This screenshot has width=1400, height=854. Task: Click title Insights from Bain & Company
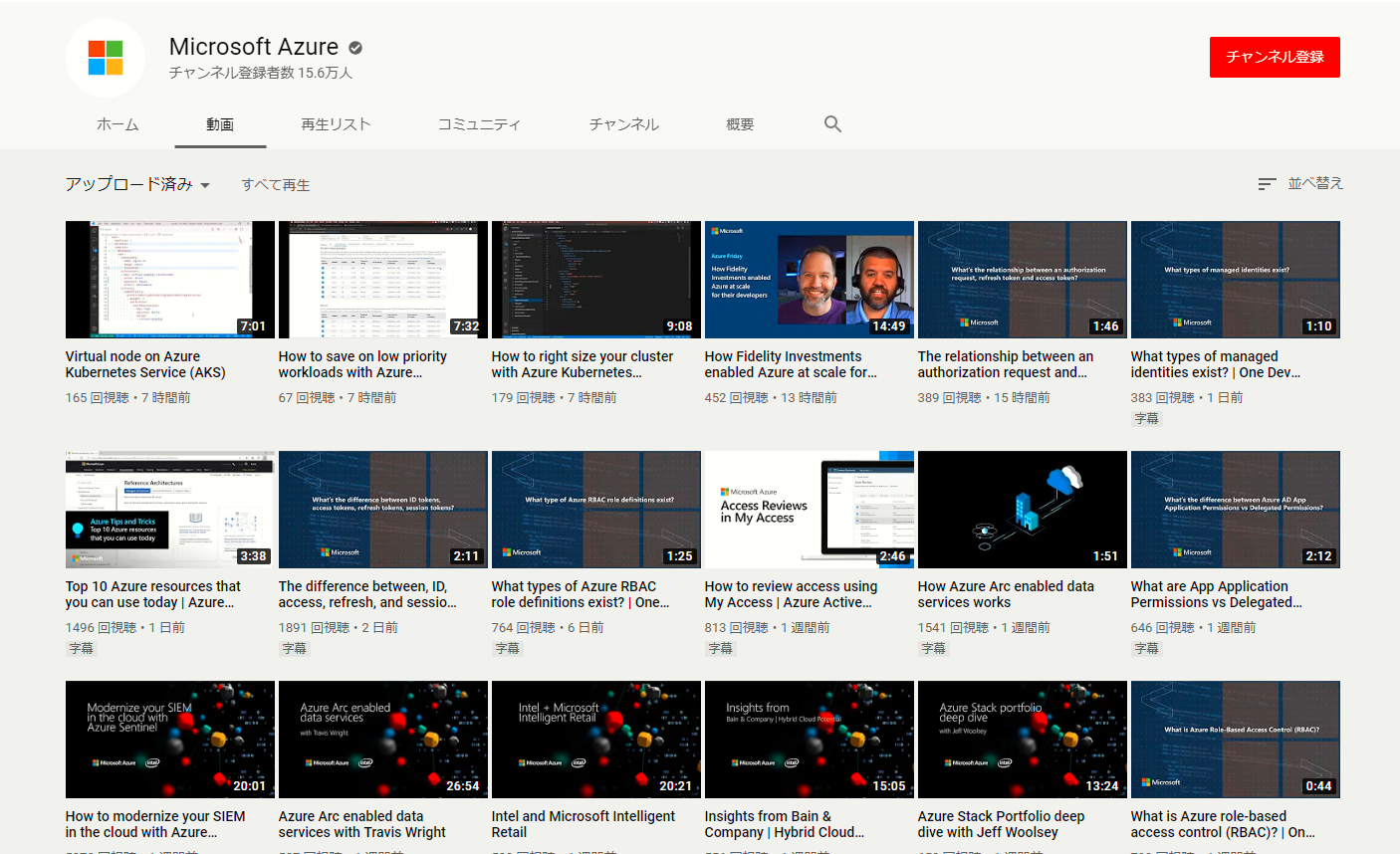point(785,824)
